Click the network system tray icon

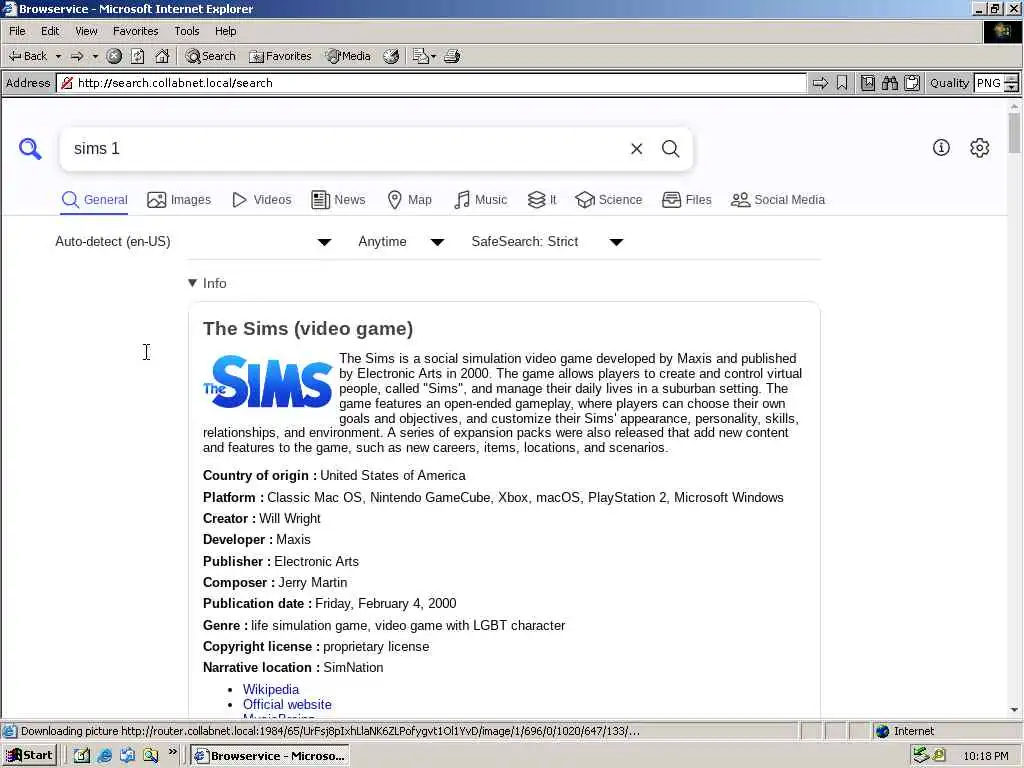click(x=921, y=755)
